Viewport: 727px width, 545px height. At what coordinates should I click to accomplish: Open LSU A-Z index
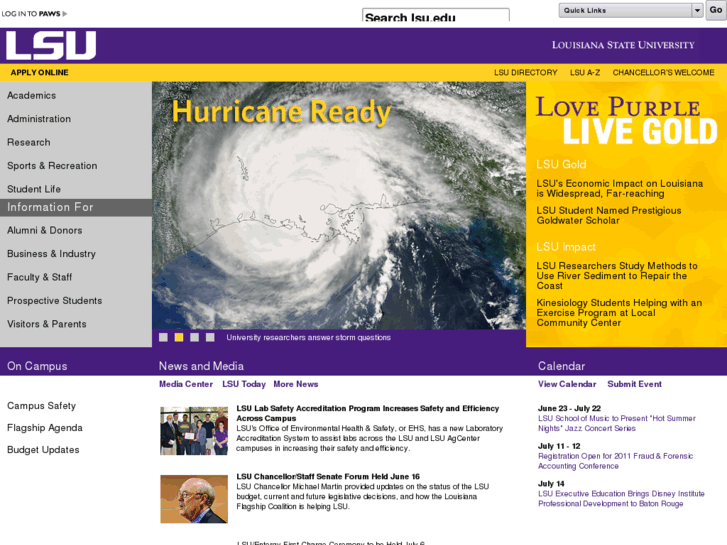pos(585,72)
